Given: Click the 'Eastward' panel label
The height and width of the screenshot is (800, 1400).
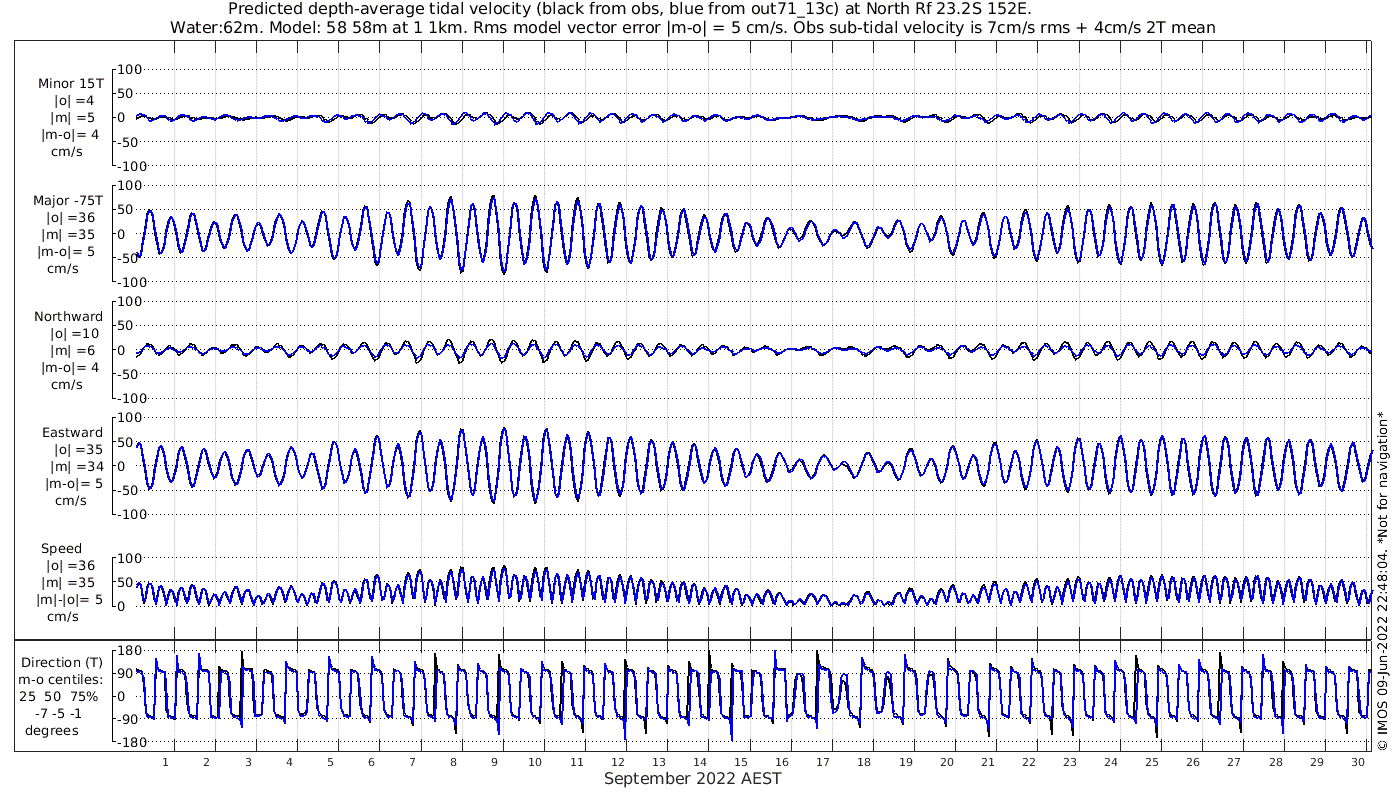Looking at the screenshot, I should pyautogui.click(x=72, y=433).
